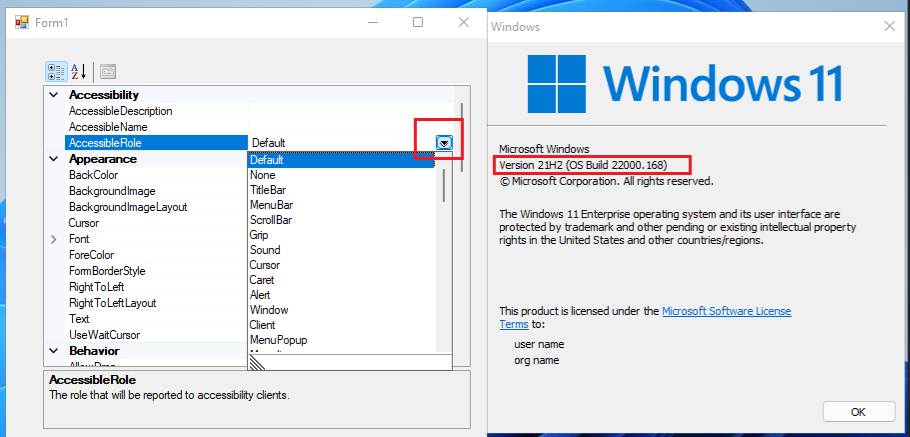Select the FormBorderStyle property row
Image resolution: width=910 pixels, height=437 pixels.
click(x=157, y=271)
